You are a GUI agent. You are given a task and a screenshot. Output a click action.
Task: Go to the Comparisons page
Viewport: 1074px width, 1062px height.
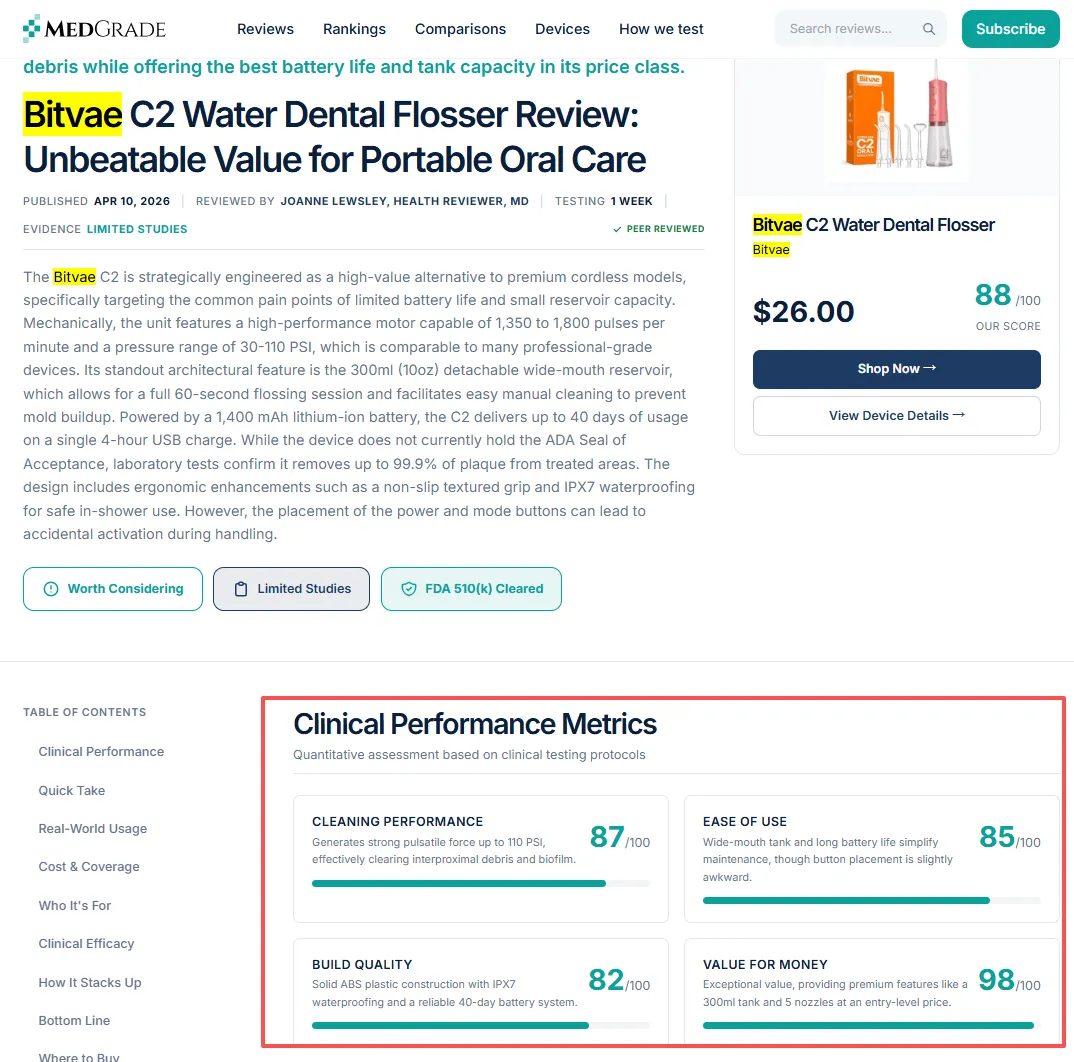coord(460,29)
